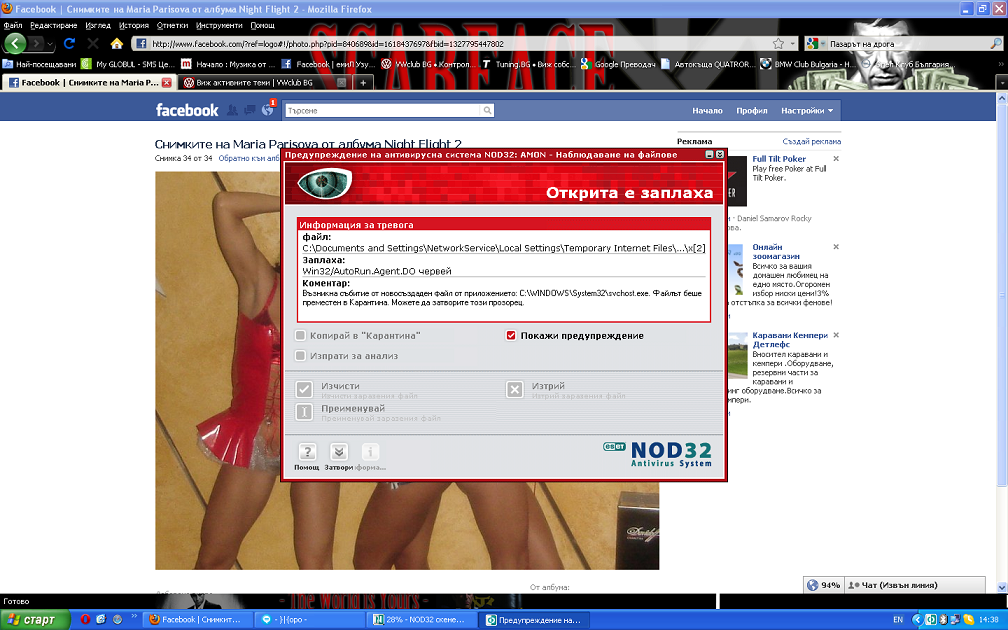The width and height of the screenshot is (1008, 630).
Task: Open the Firefox home page icon
Action: click(116, 43)
